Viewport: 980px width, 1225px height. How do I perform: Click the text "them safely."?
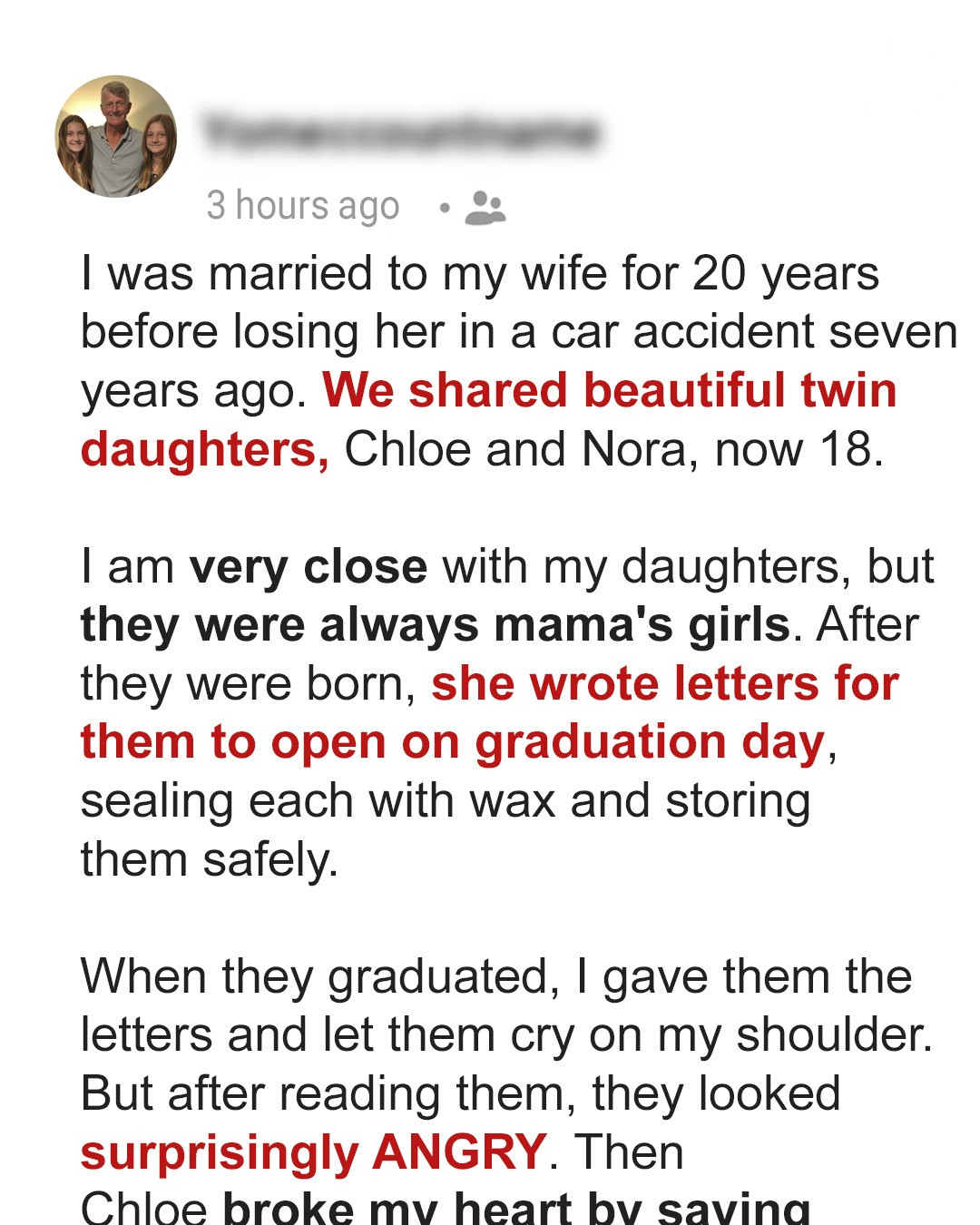[x=209, y=859]
